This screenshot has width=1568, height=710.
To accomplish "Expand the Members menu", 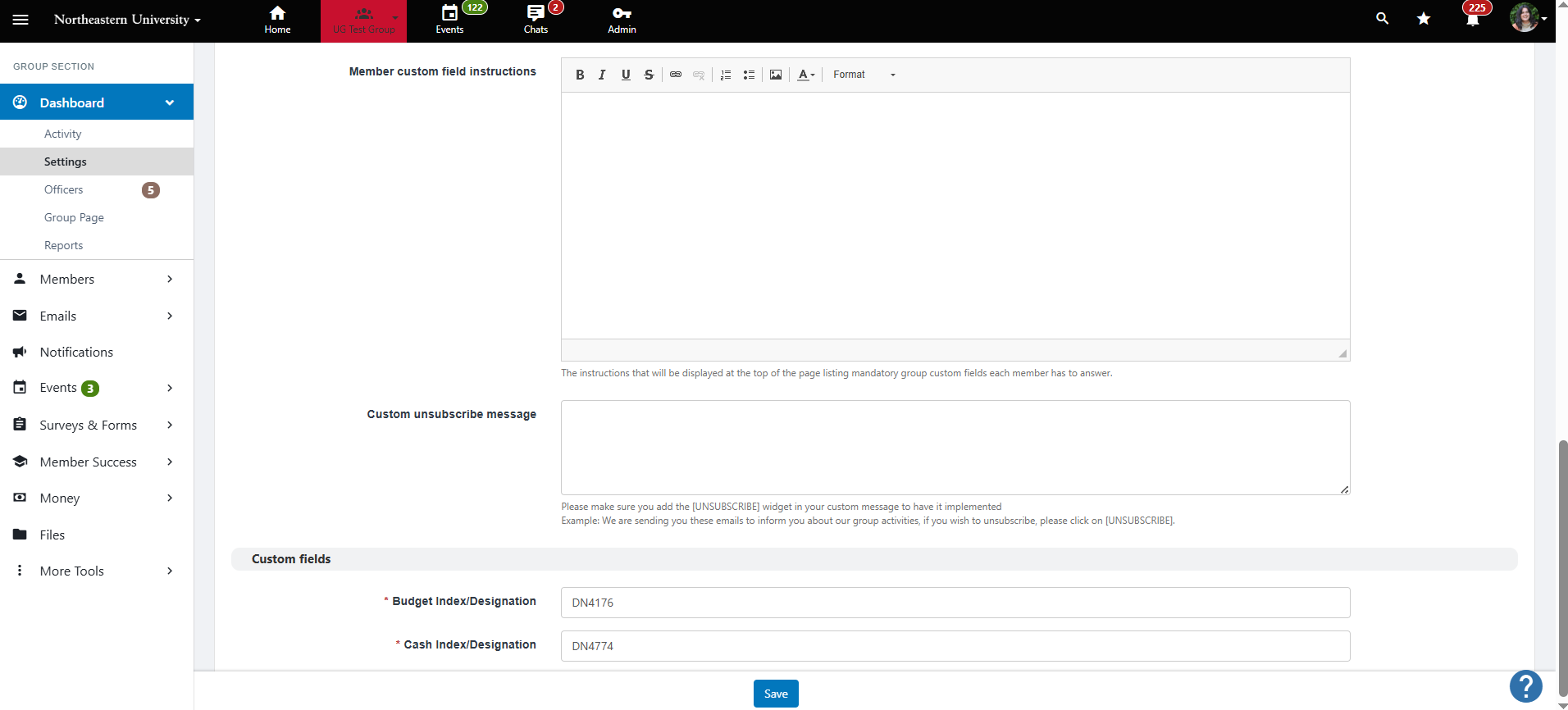I will (97, 280).
